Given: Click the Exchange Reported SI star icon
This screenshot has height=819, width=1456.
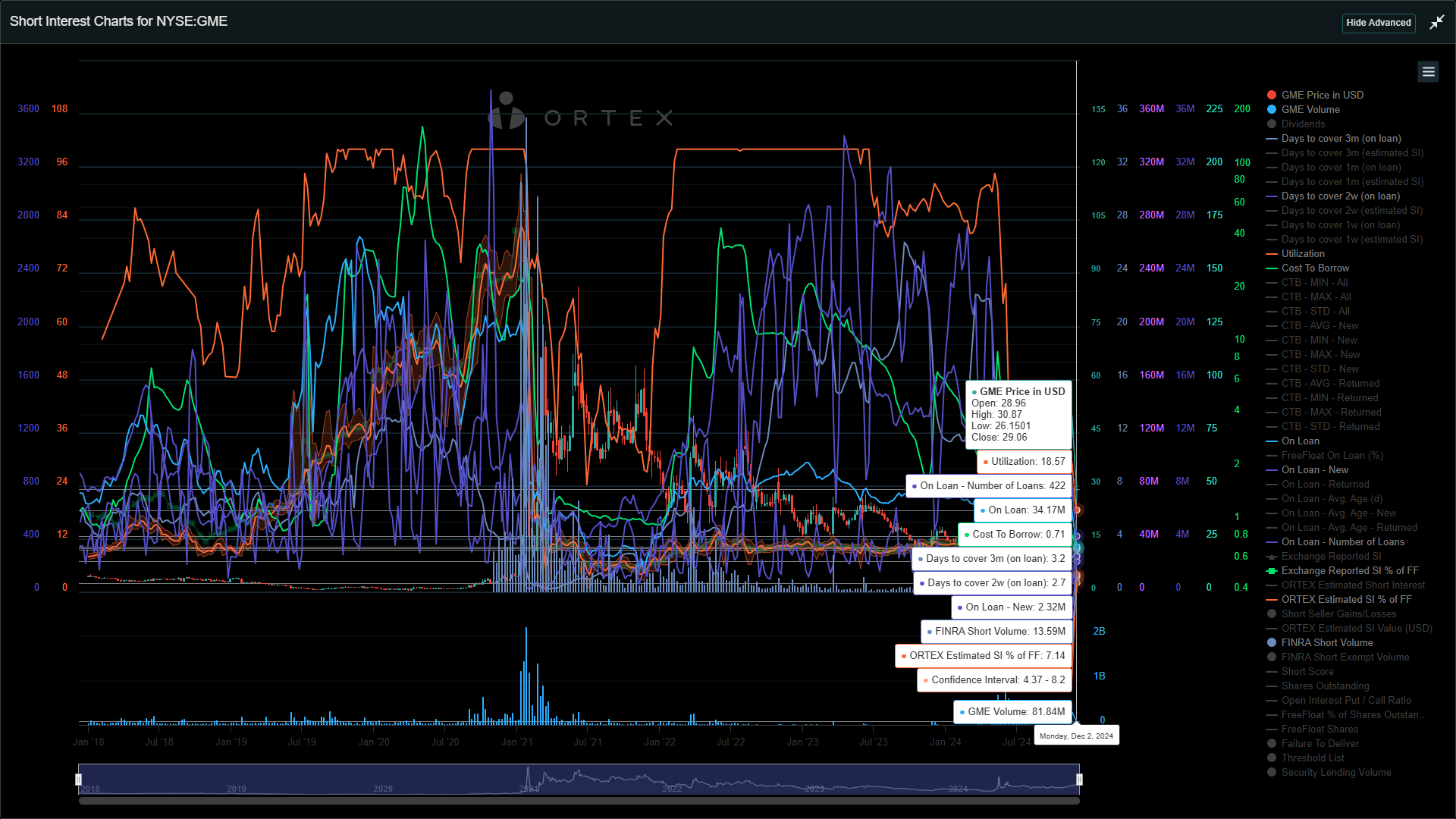Looking at the screenshot, I should point(1271,556).
